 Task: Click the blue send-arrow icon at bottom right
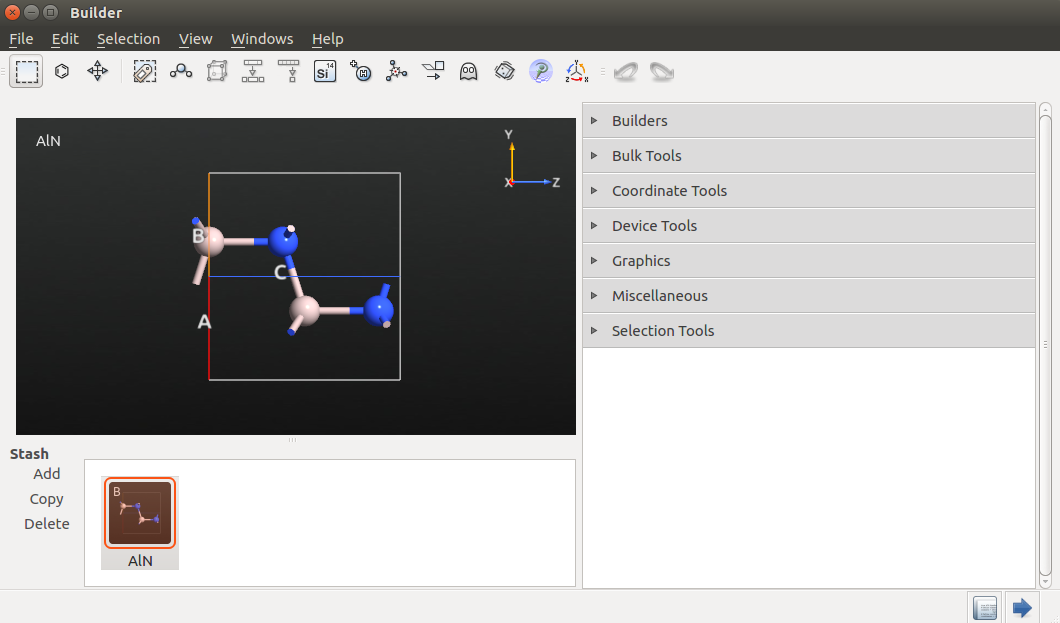pyautogui.click(x=1022, y=607)
